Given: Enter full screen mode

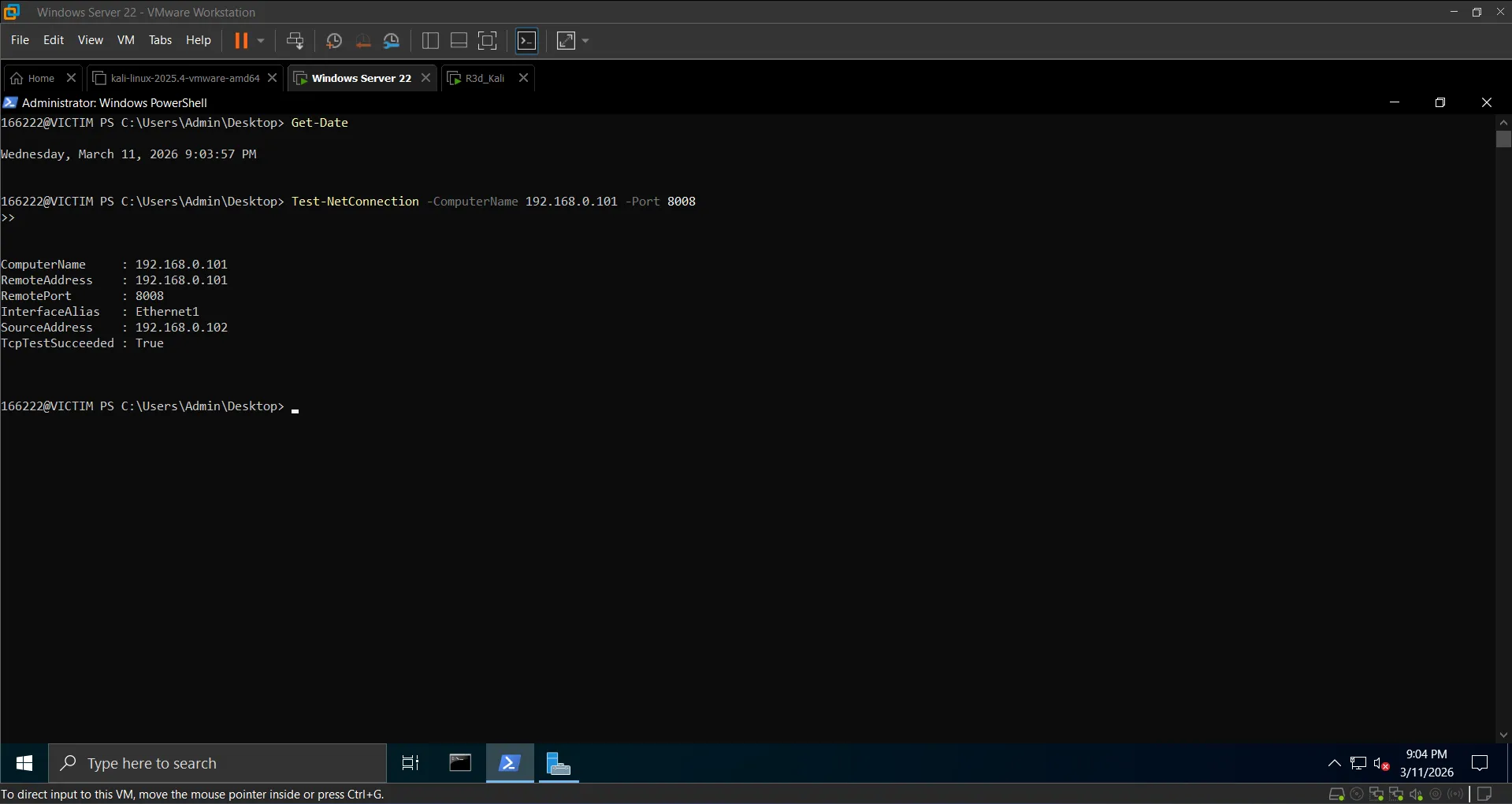Looking at the screenshot, I should point(488,40).
